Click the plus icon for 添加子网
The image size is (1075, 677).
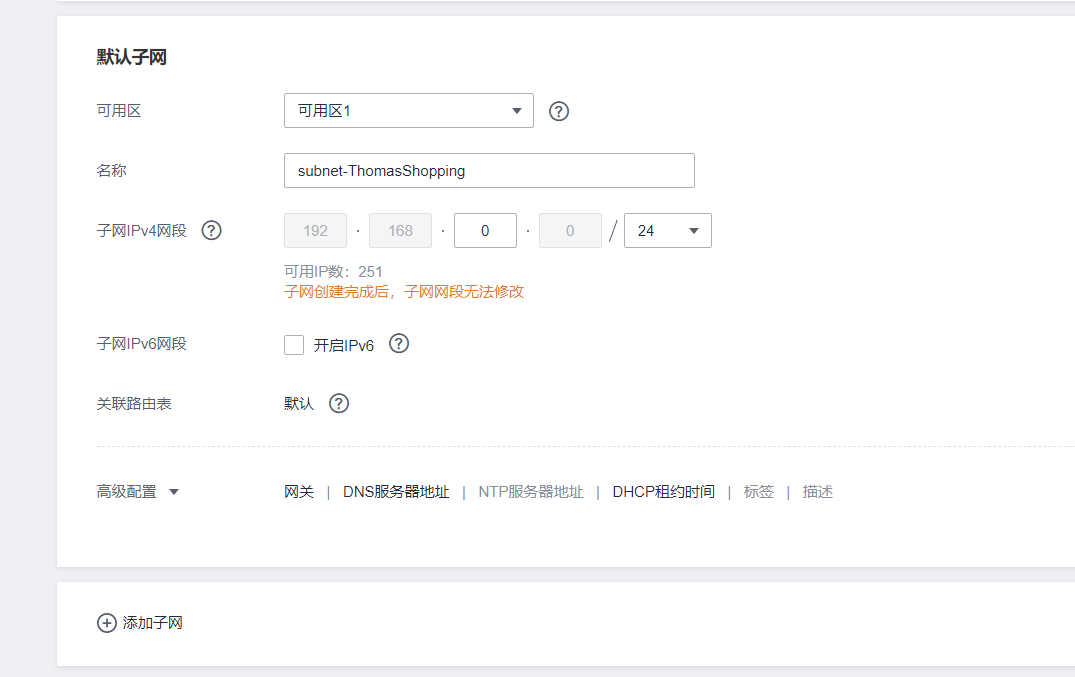click(x=106, y=623)
